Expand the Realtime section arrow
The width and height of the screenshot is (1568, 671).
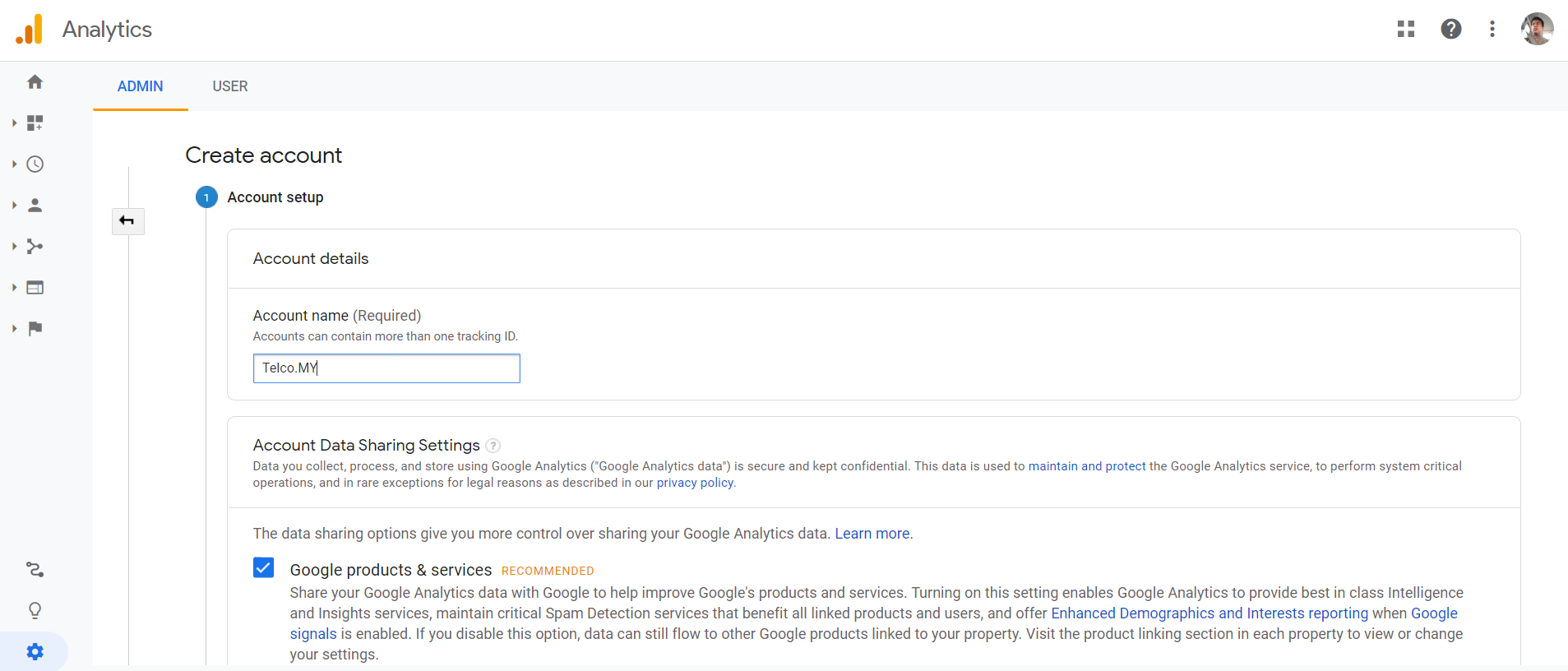(x=14, y=164)
